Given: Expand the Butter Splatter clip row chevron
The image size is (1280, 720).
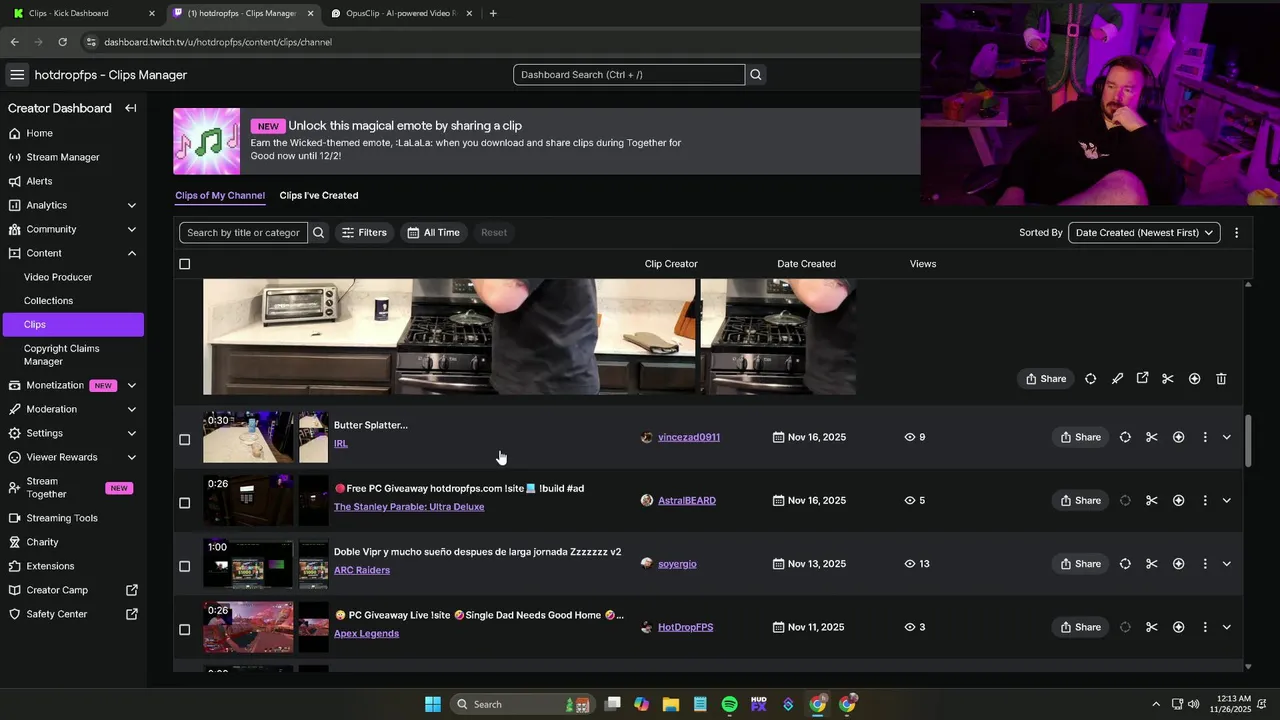Looking at the screenshot, I should click(1227, 437).
